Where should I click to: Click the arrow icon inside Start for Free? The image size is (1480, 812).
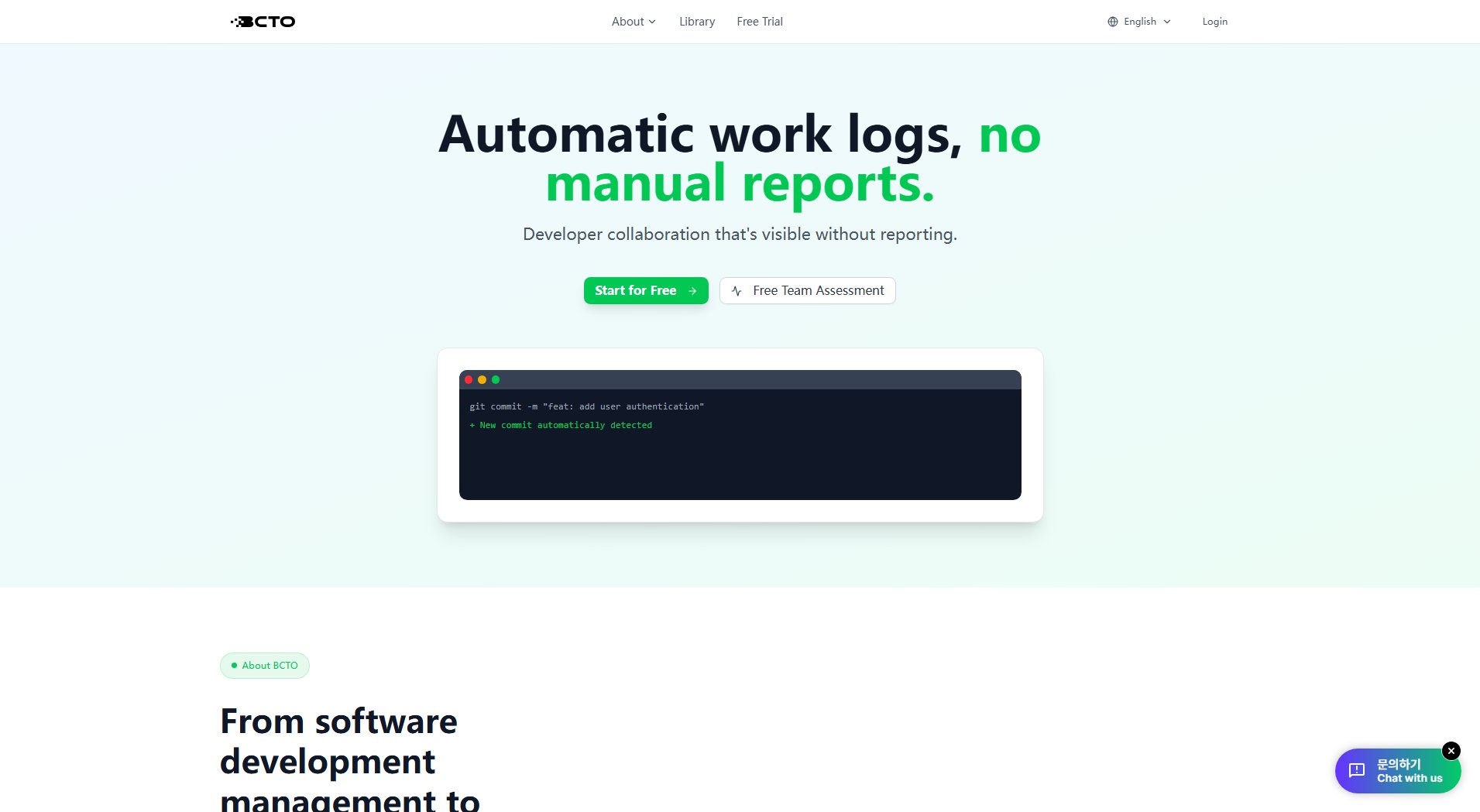[692, 291]
